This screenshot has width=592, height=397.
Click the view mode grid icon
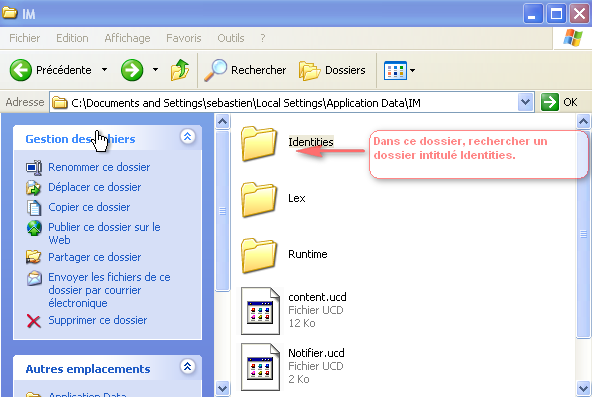pos(395,71)
